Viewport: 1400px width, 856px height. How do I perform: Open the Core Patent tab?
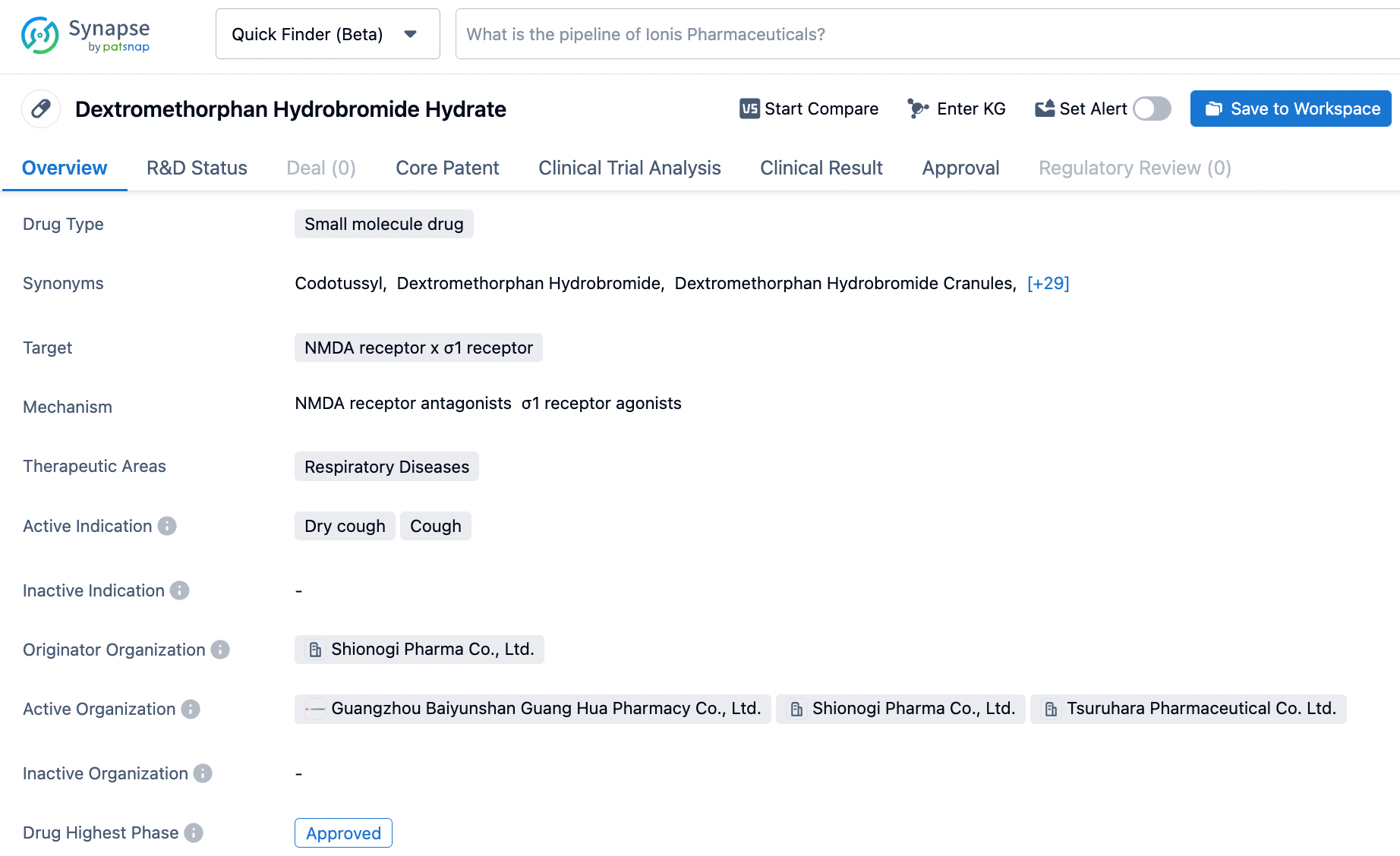pyautogui.click(x=447, y=168)
